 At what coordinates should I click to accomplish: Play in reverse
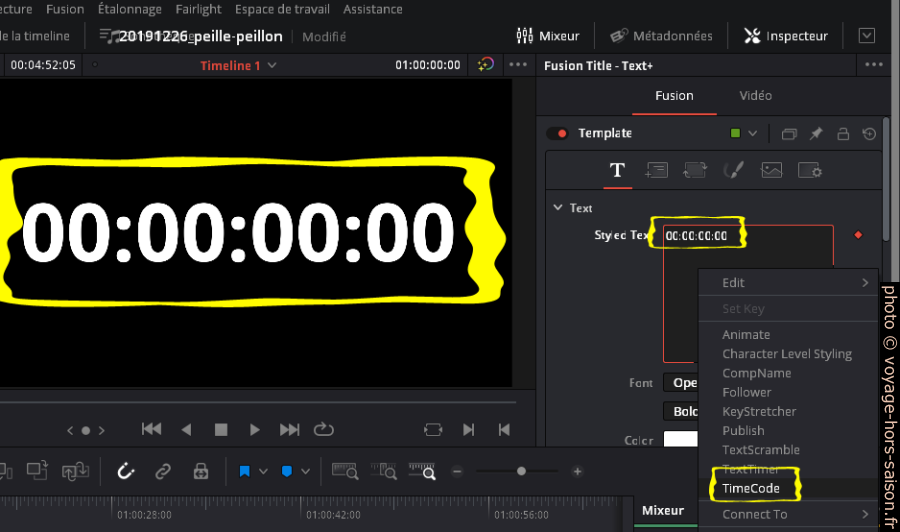186,429
